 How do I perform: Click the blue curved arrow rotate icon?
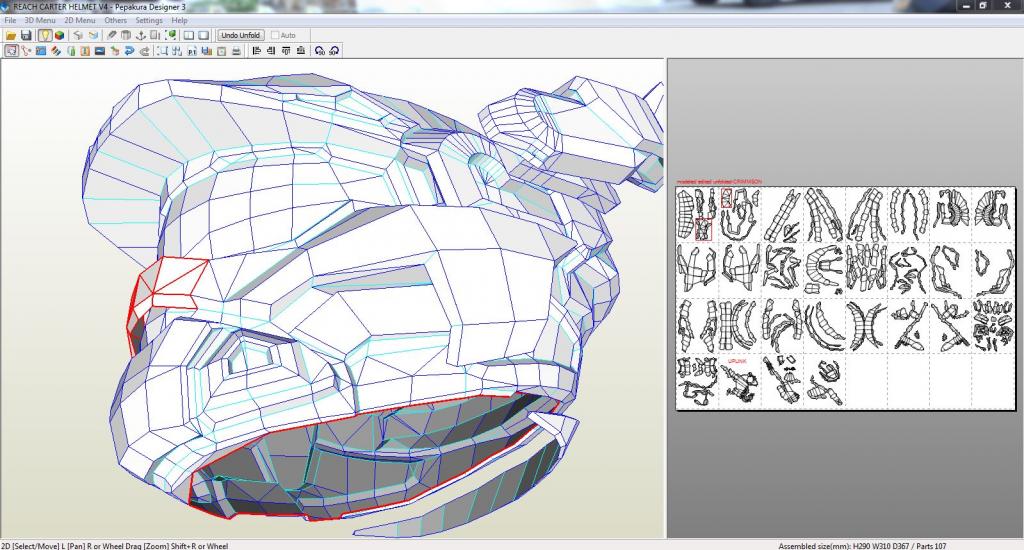[x=129, y=51]
